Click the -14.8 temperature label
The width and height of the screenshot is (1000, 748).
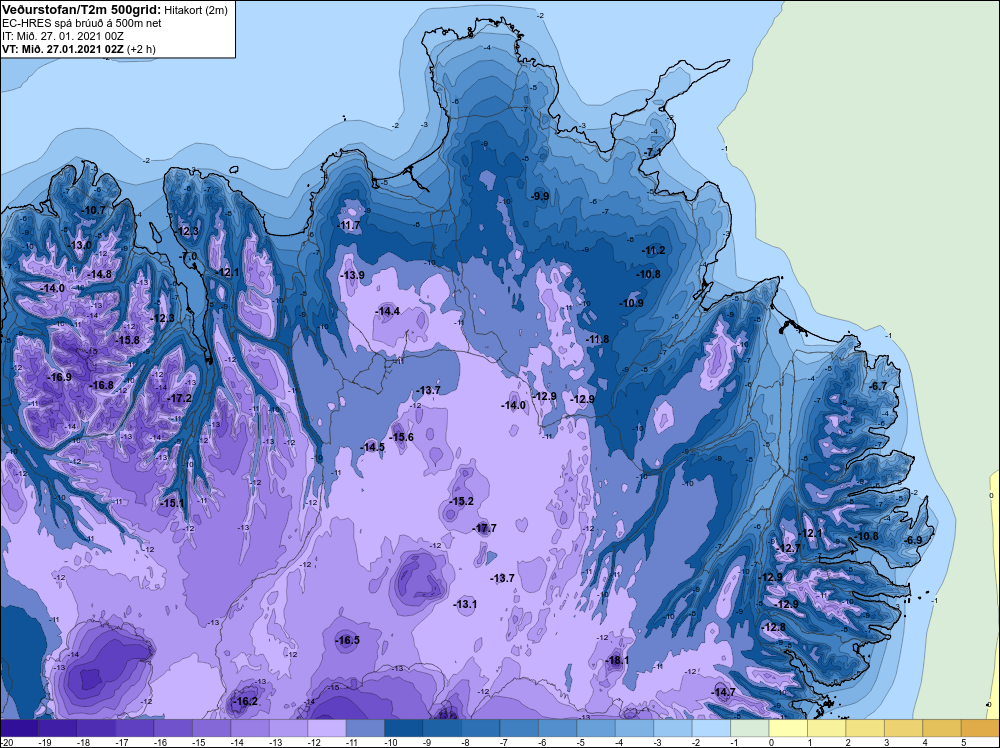coord(100,274)
